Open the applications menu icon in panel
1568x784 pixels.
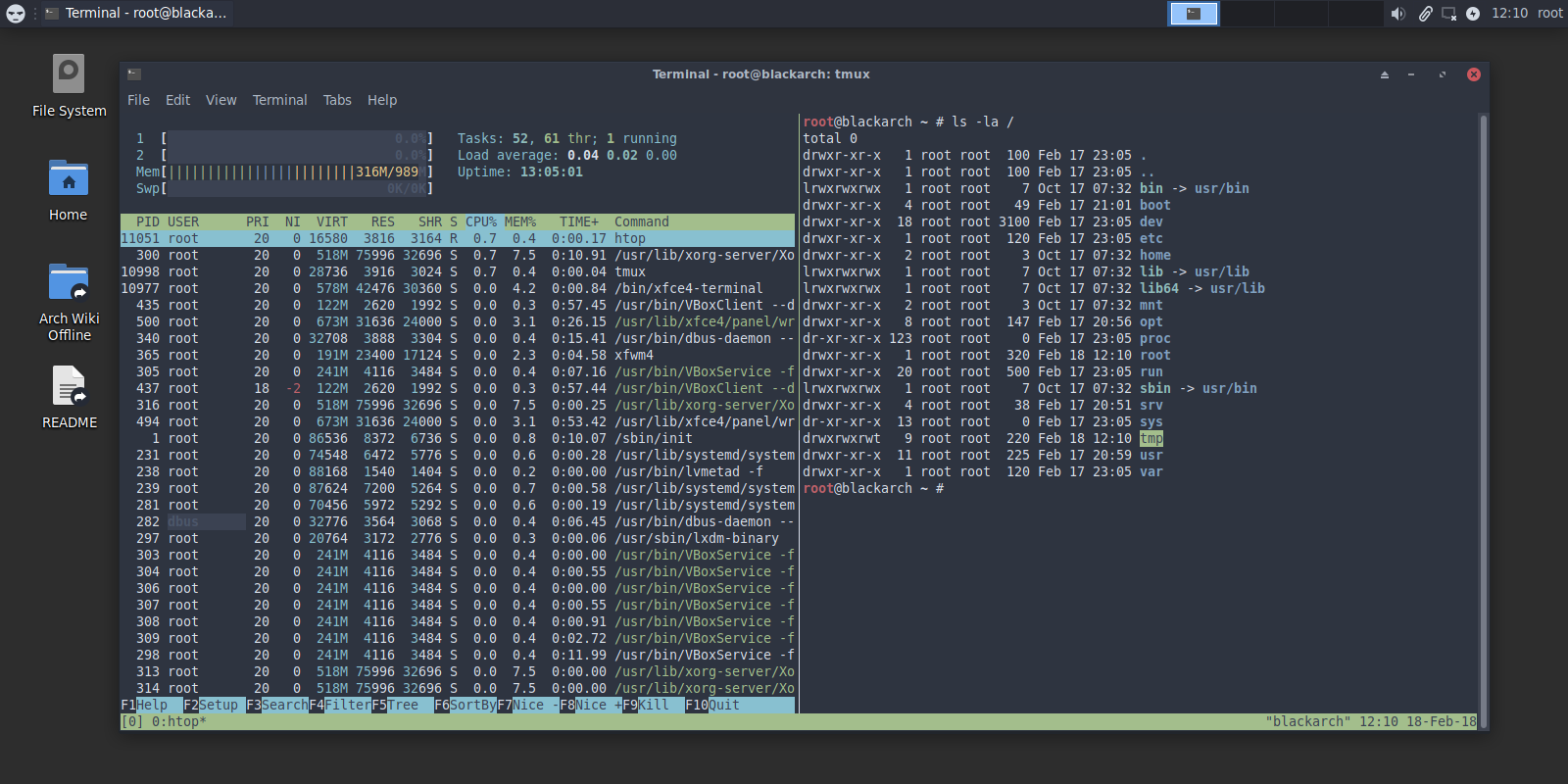click(x=16, y=14)
